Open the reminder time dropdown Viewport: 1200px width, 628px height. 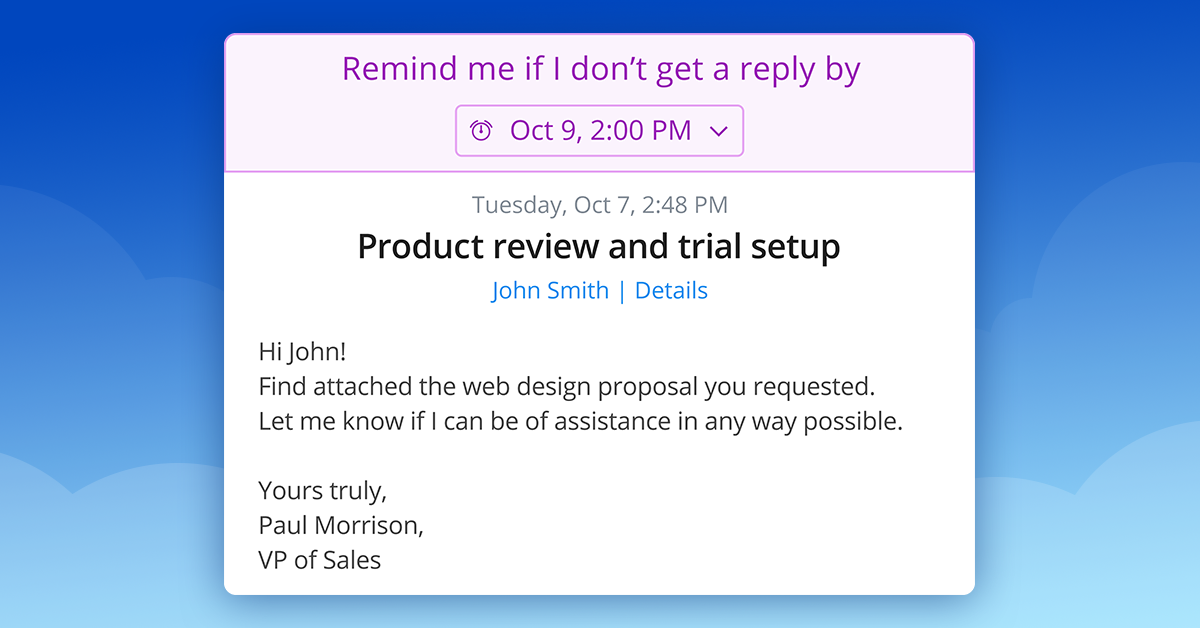click(598, 130)
